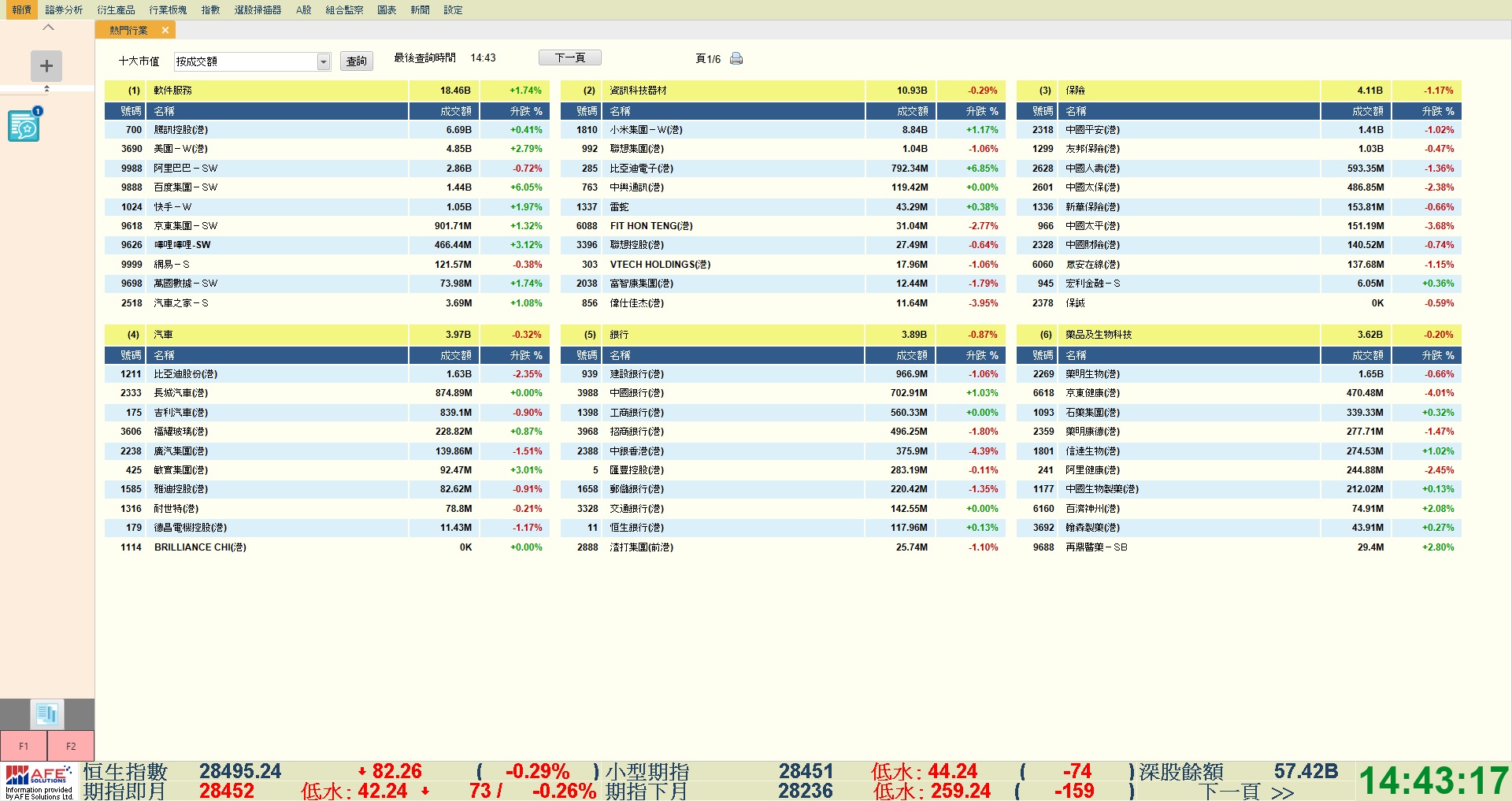
Task: Click stock row 11 恒生銀行
Action: pos(783,528)
